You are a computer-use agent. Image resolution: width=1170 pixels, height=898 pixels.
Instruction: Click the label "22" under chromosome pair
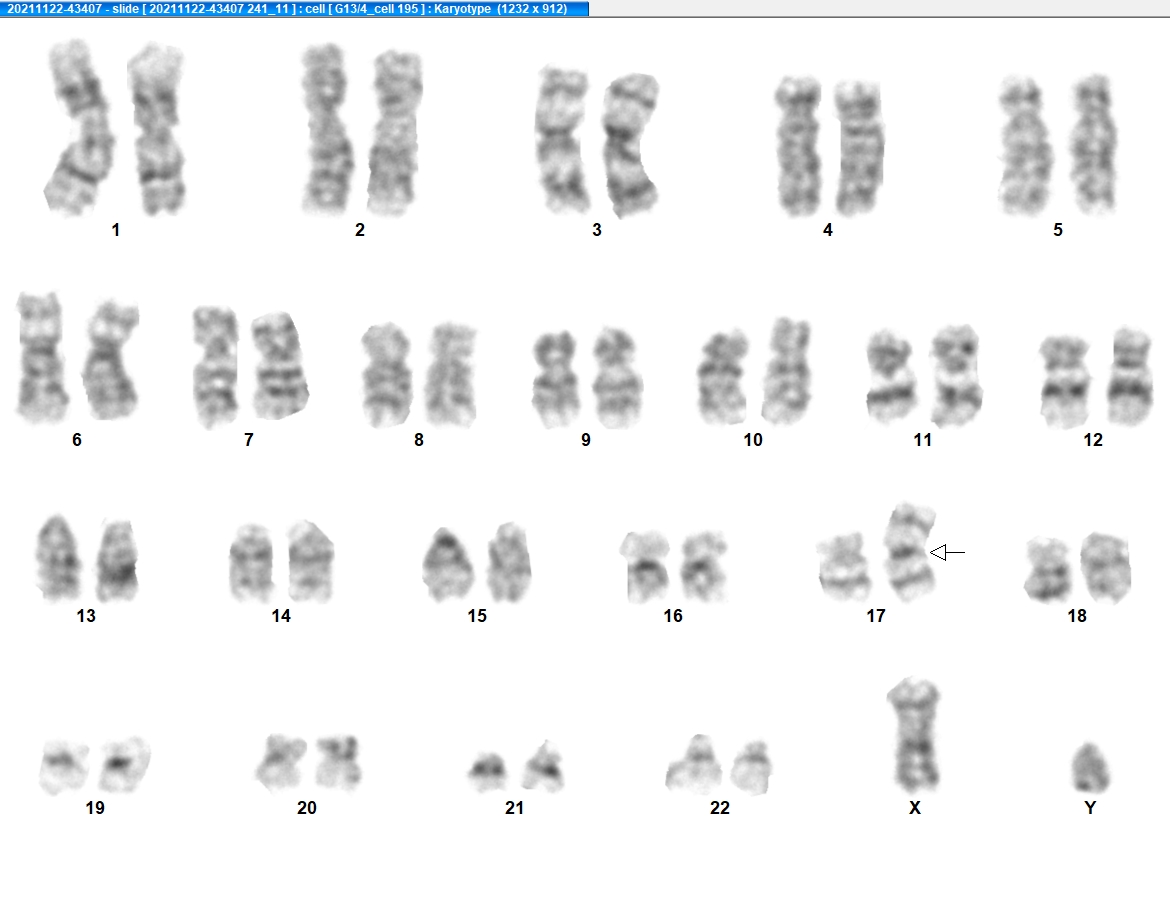719,808
